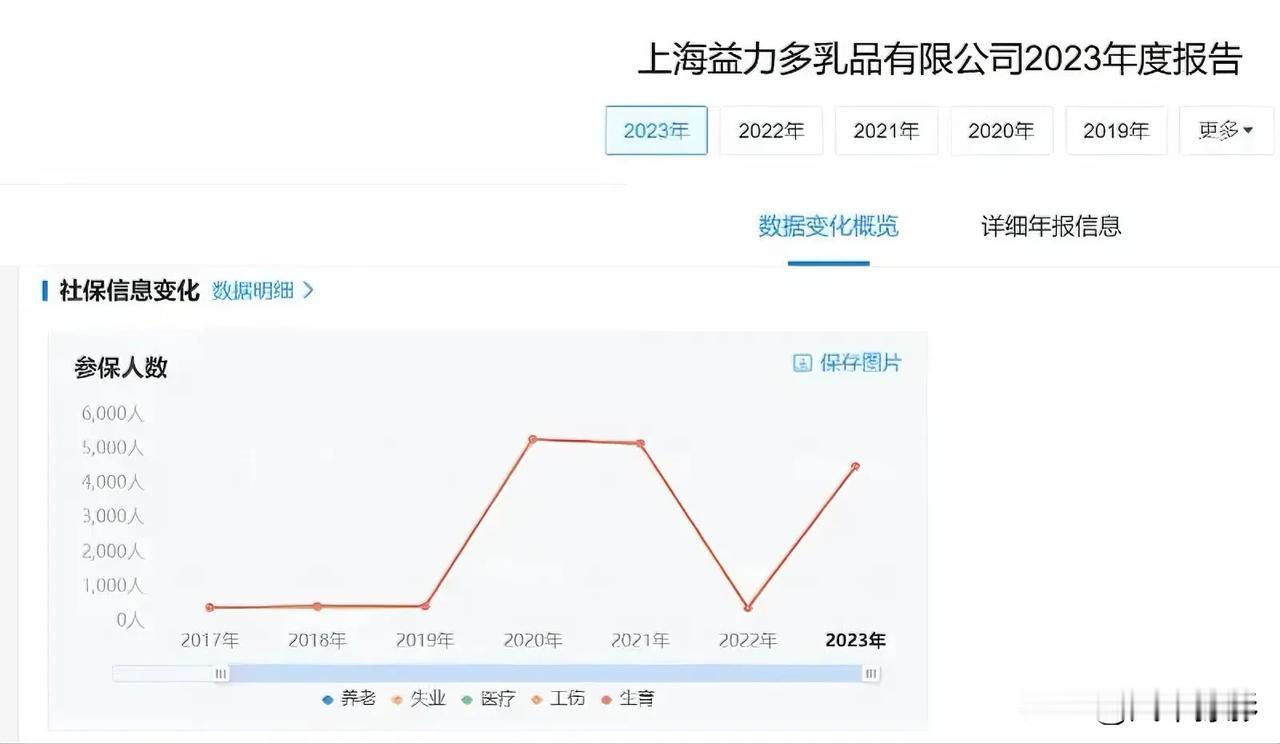The height and width of the screenshot is (744, 1280).
Task: Click the 2022年 x-axis label
Action: [748, 640]
